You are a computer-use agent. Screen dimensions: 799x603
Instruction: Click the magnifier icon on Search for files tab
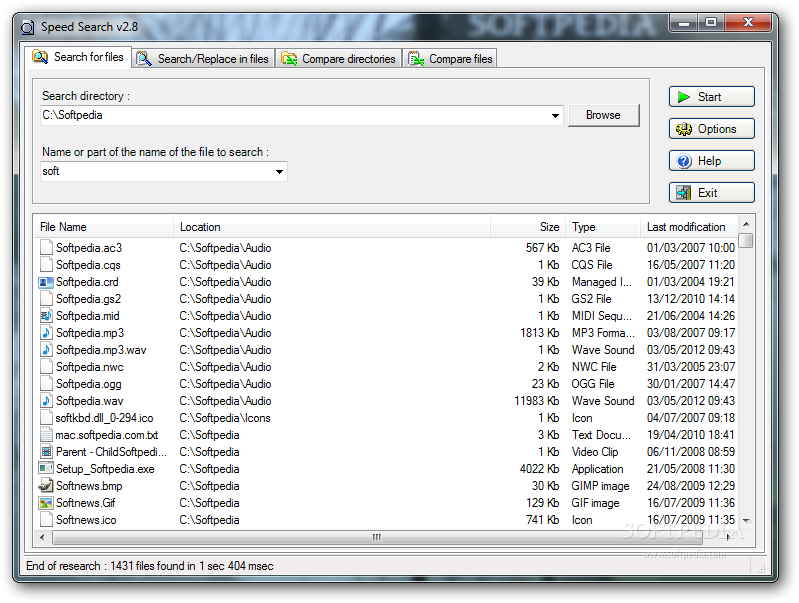(x=40, y=57)
